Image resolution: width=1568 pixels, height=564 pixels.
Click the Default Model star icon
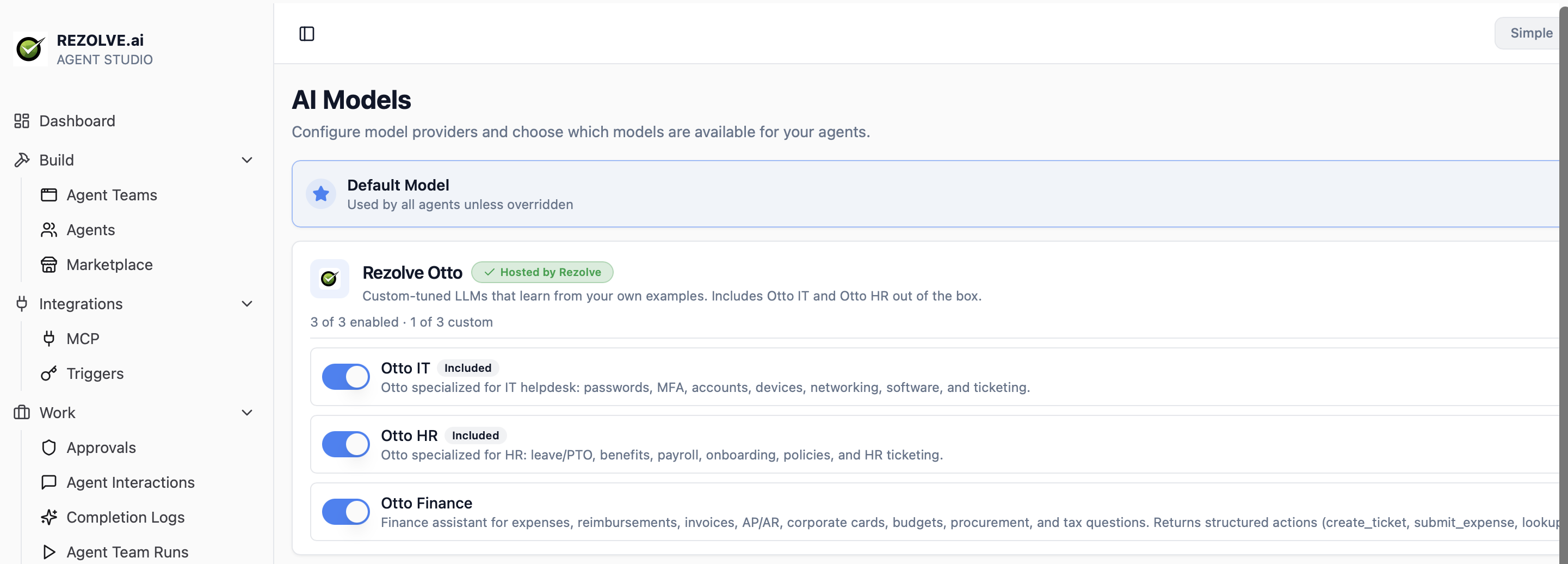click(321, 194)
